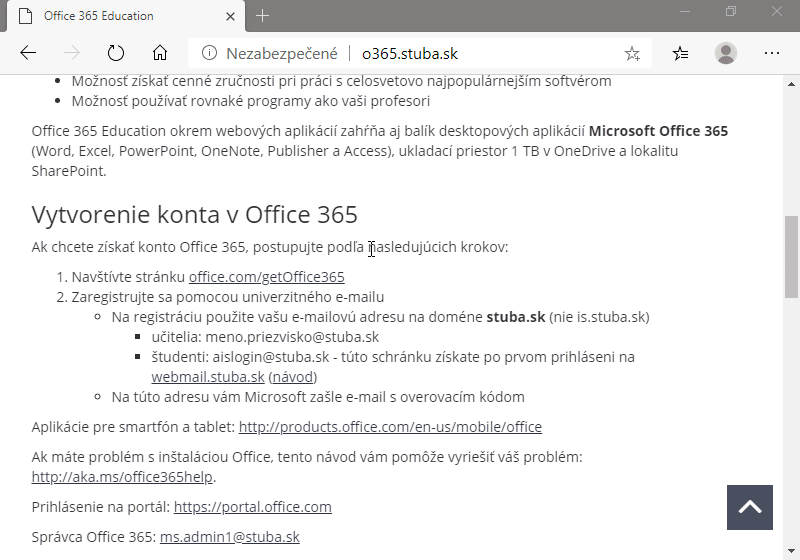Add this page to favorites star
This screenshot has width=800, height=560.
click(632, 53)
